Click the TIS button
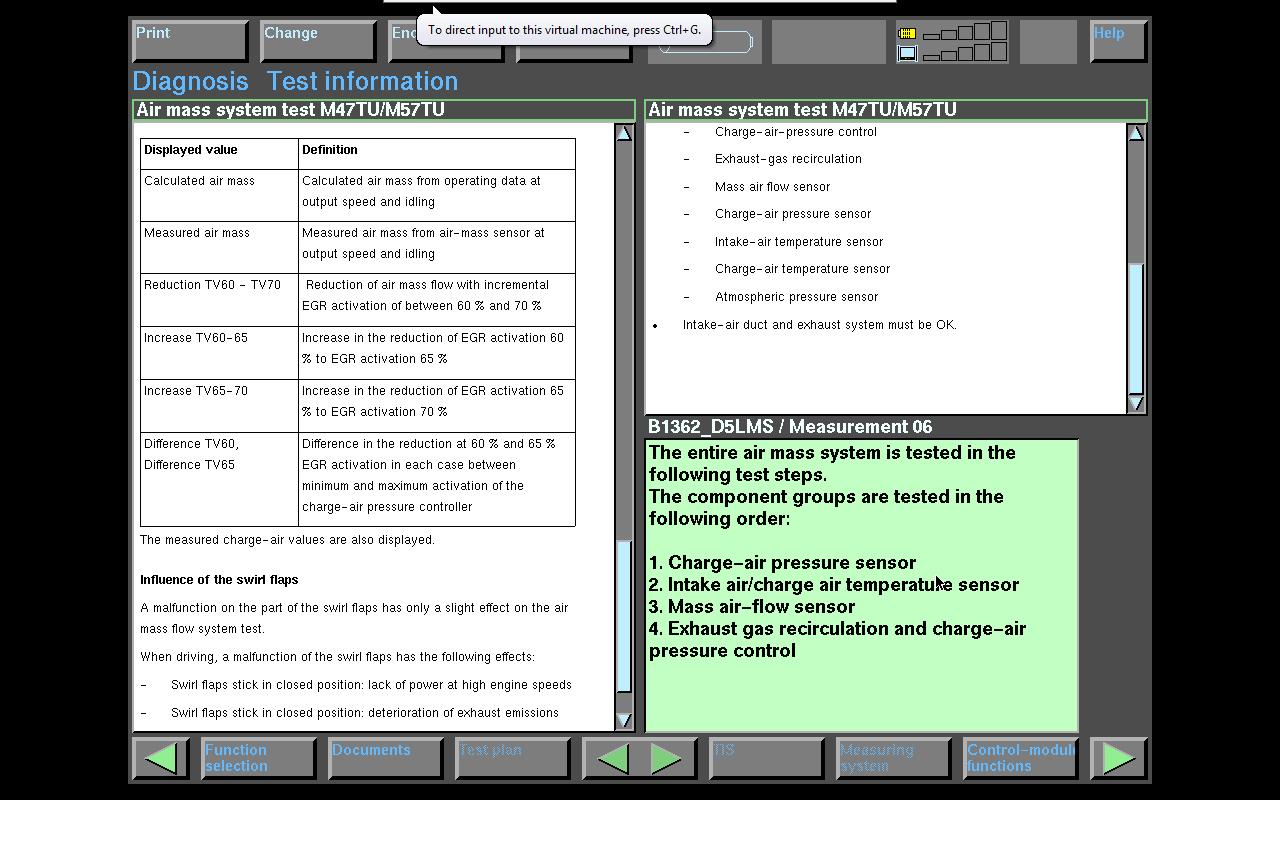The image size is (1284, 856). (x=766, y=758)
